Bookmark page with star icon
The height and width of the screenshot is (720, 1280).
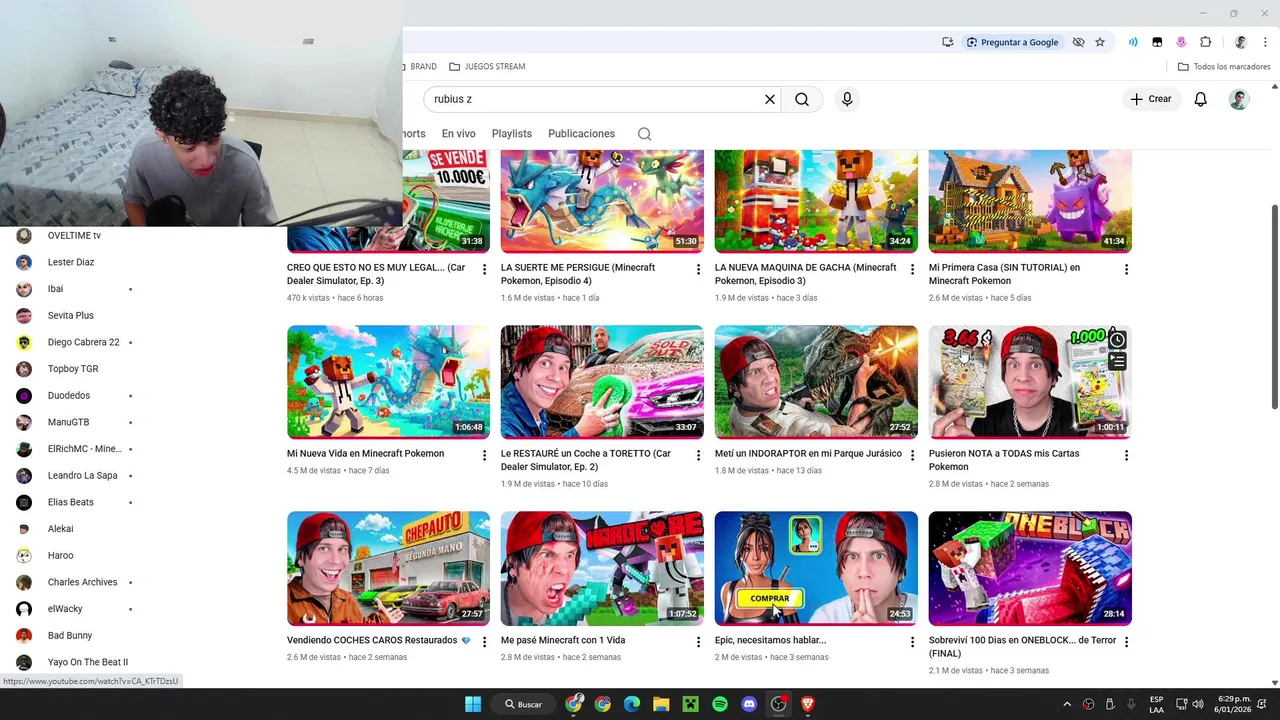click(x=1100, y=42)
